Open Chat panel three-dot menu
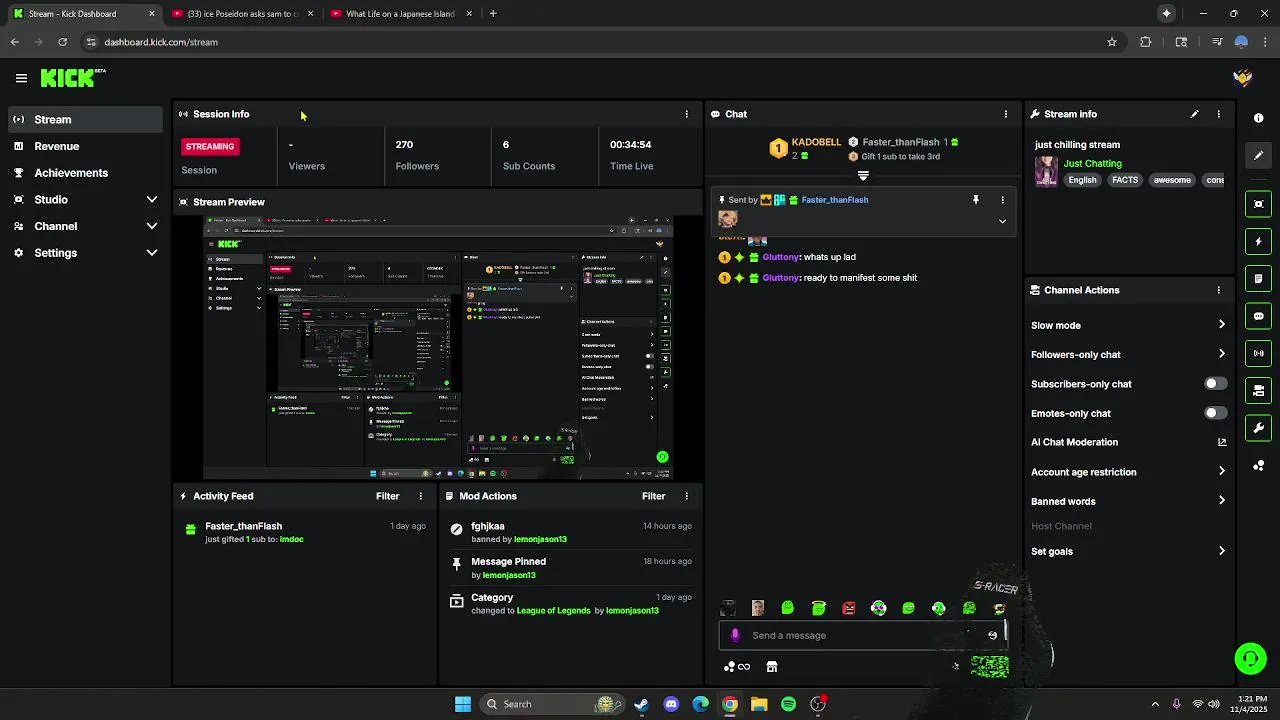1280x720 pixels. pyautogui.click(x=1005, y=114)
